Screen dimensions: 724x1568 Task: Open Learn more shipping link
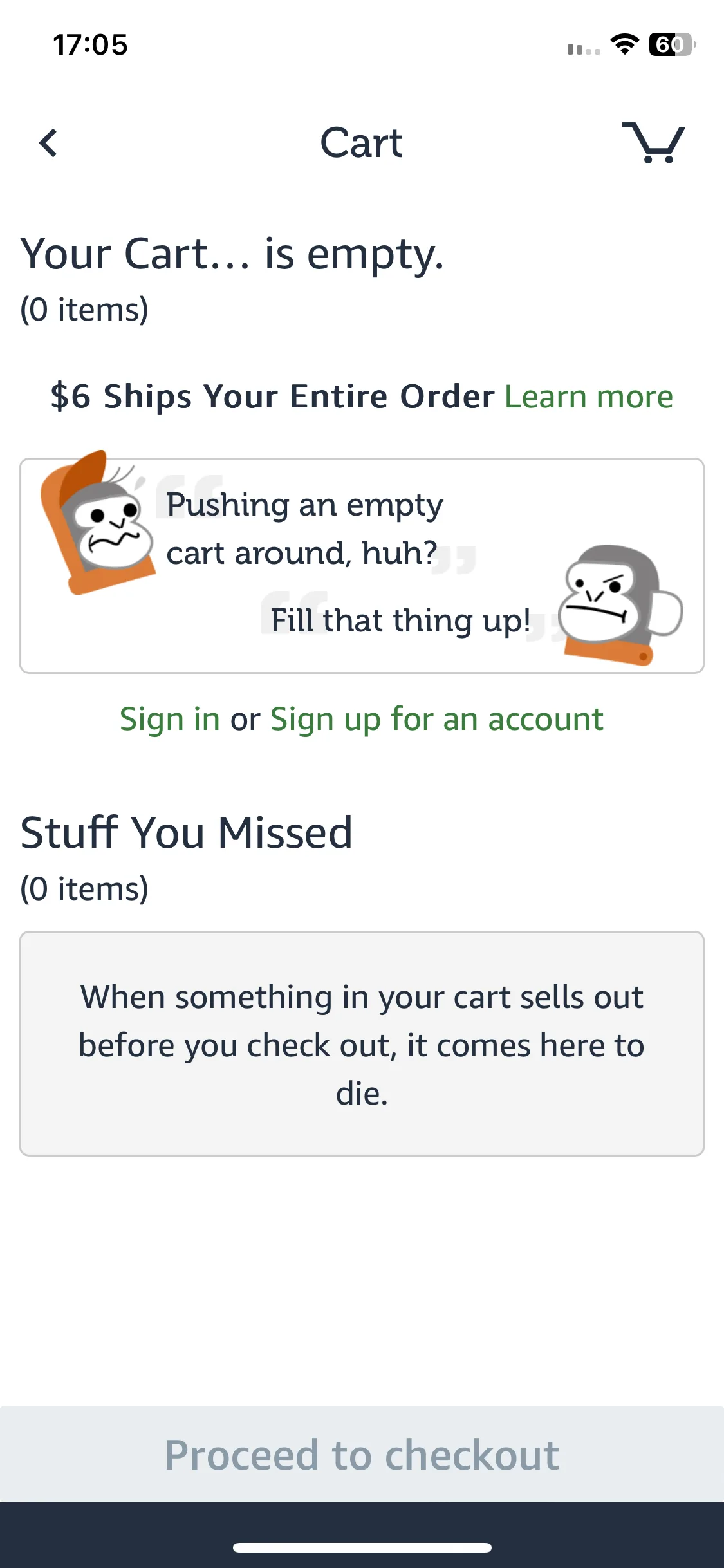point(589,397)
